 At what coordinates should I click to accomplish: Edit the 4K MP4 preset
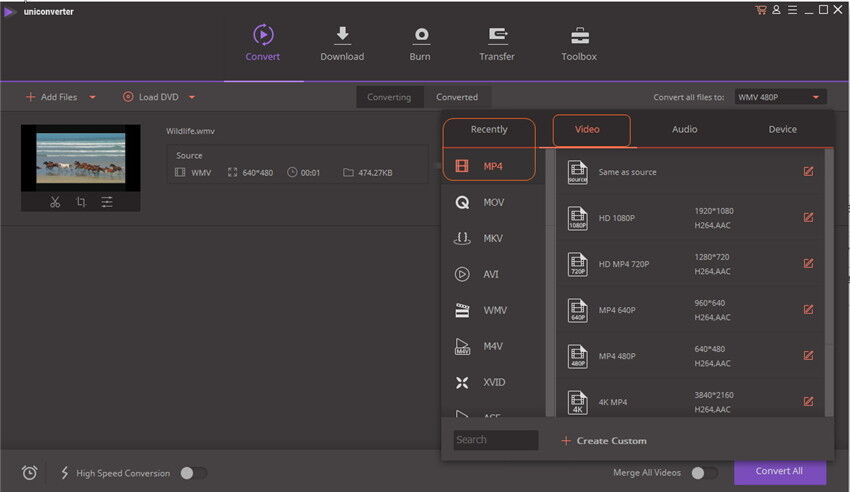point(808,402)
